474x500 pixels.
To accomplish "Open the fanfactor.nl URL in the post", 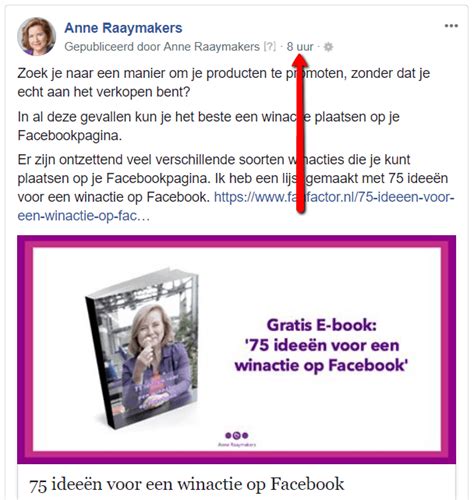I will click(334, 197).
